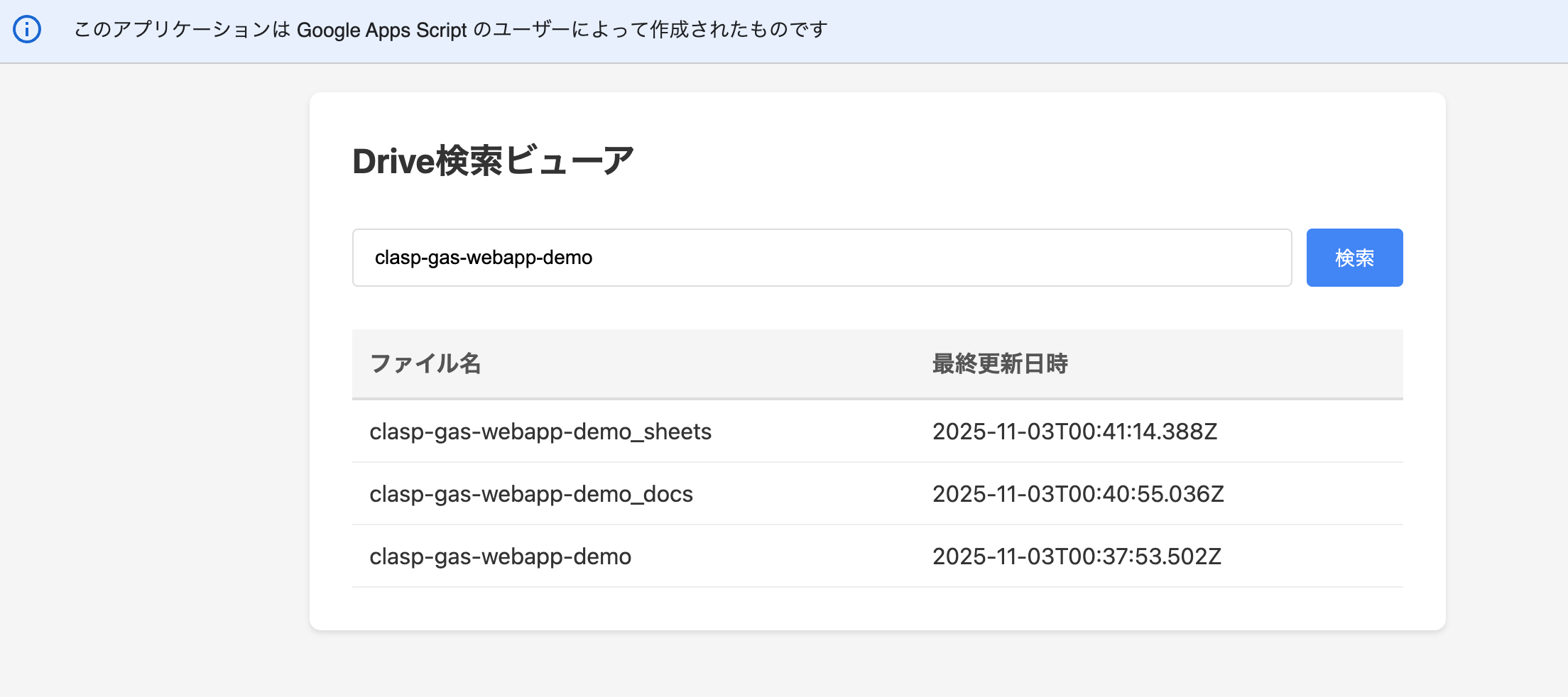
Task: Click the Drive検索ビューア page heading
Action: 493,161
